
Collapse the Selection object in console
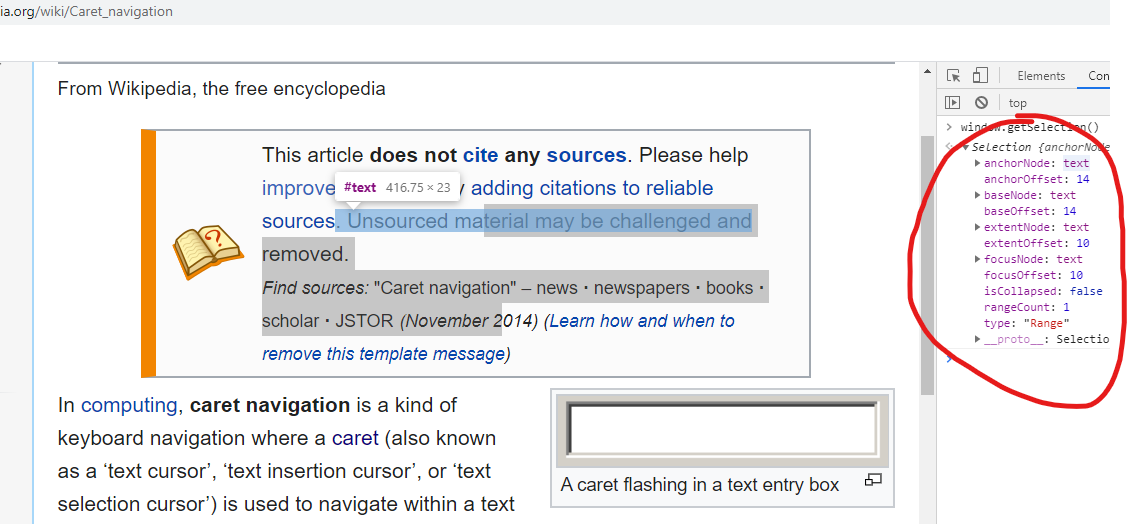[965, 148]
